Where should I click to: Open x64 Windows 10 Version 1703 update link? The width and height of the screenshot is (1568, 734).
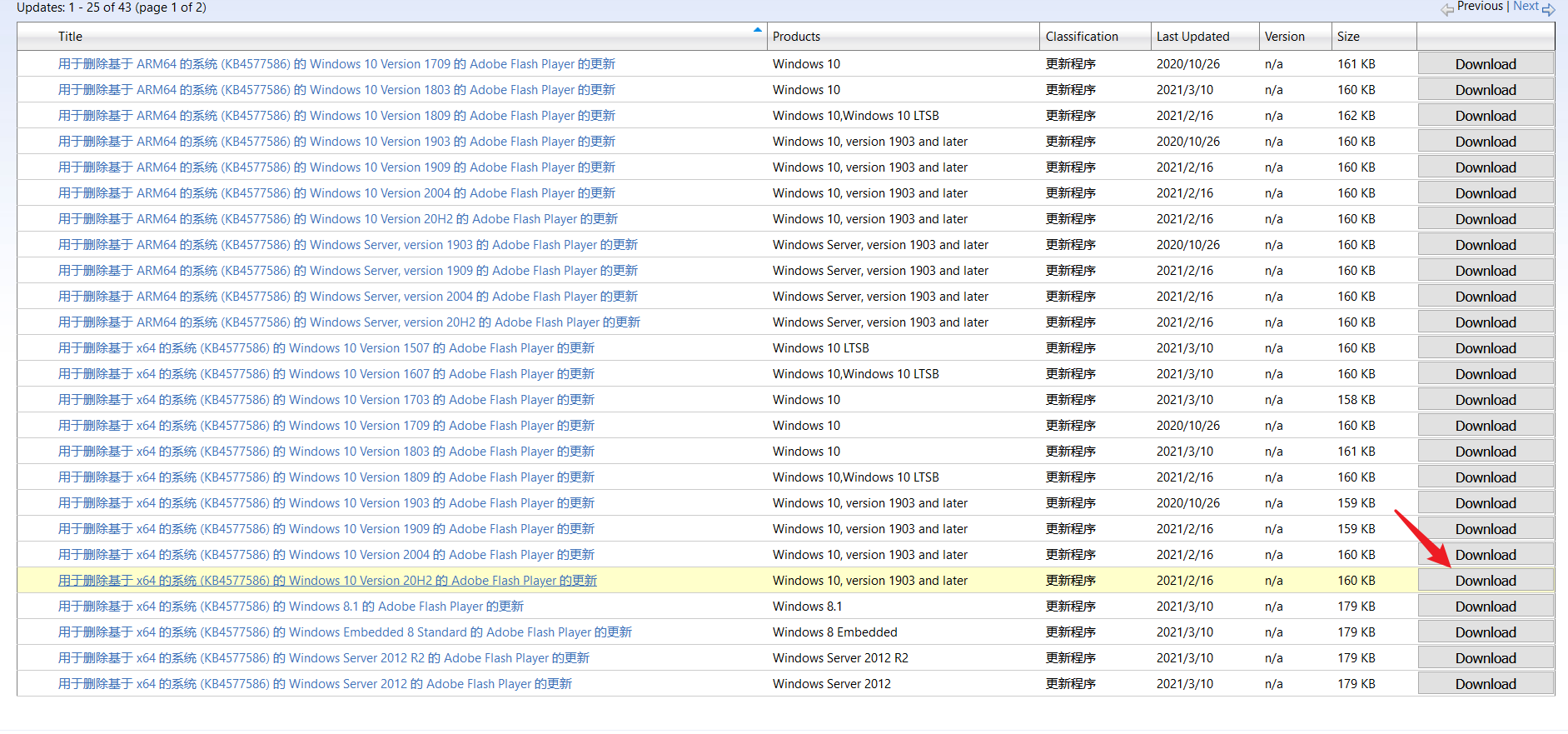[326, 400]
